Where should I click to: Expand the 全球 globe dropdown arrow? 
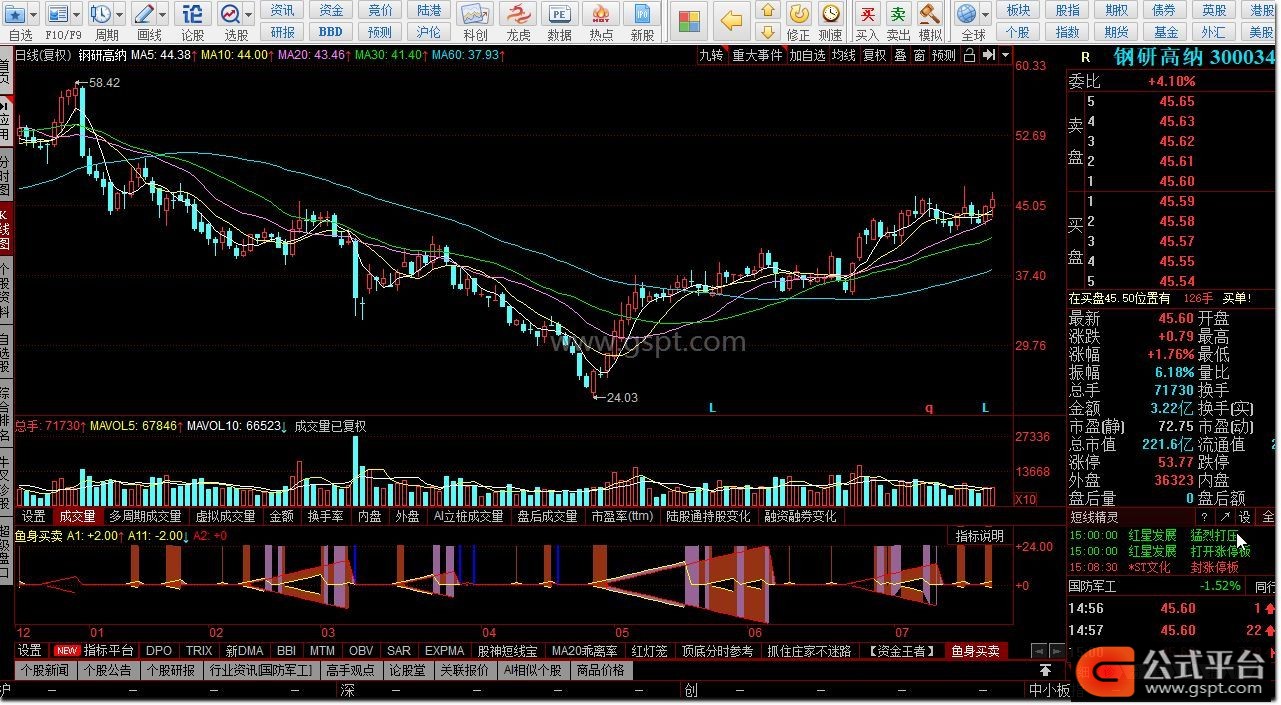985,15
